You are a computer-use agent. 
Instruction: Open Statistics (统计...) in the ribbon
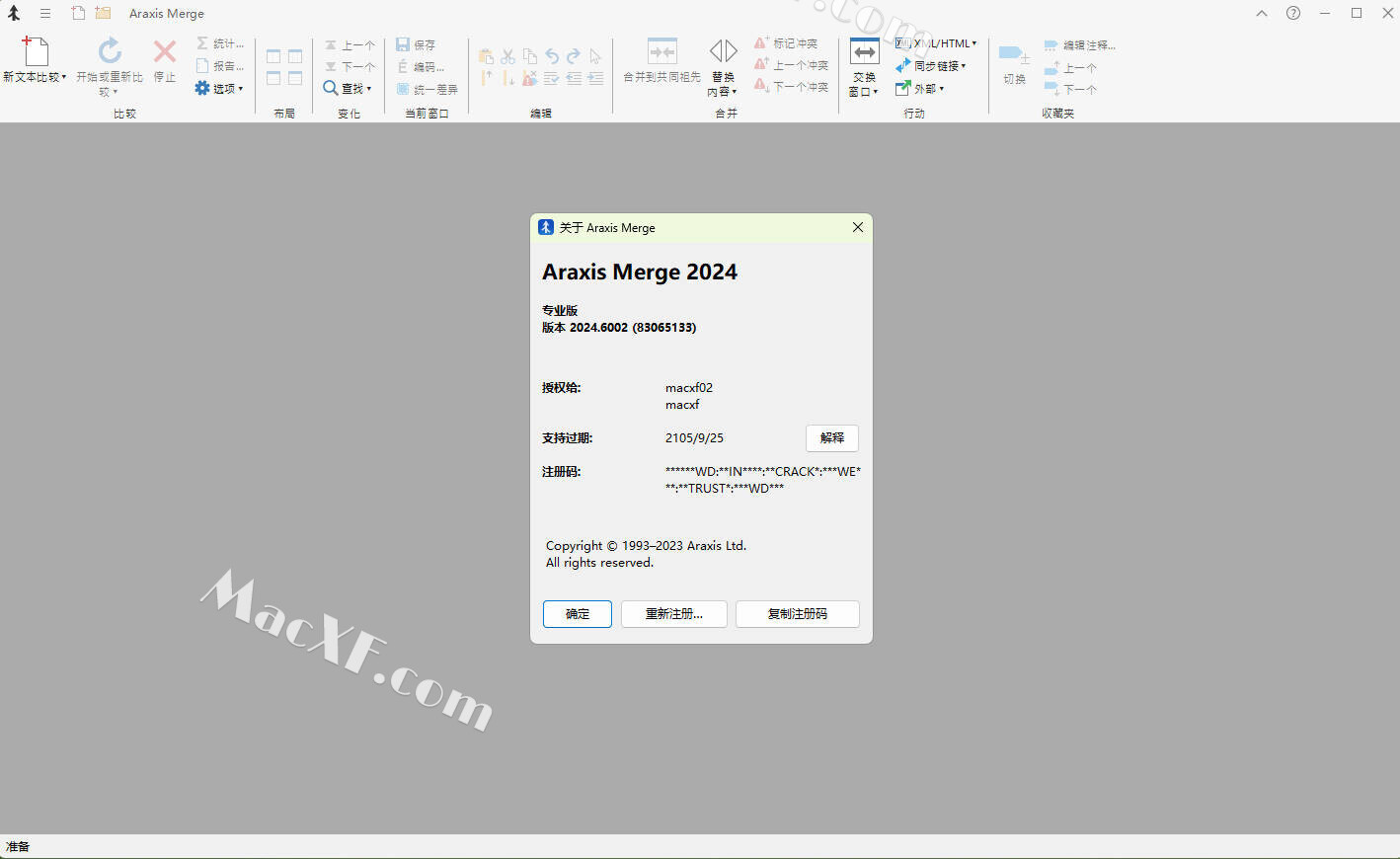(219, 43)
